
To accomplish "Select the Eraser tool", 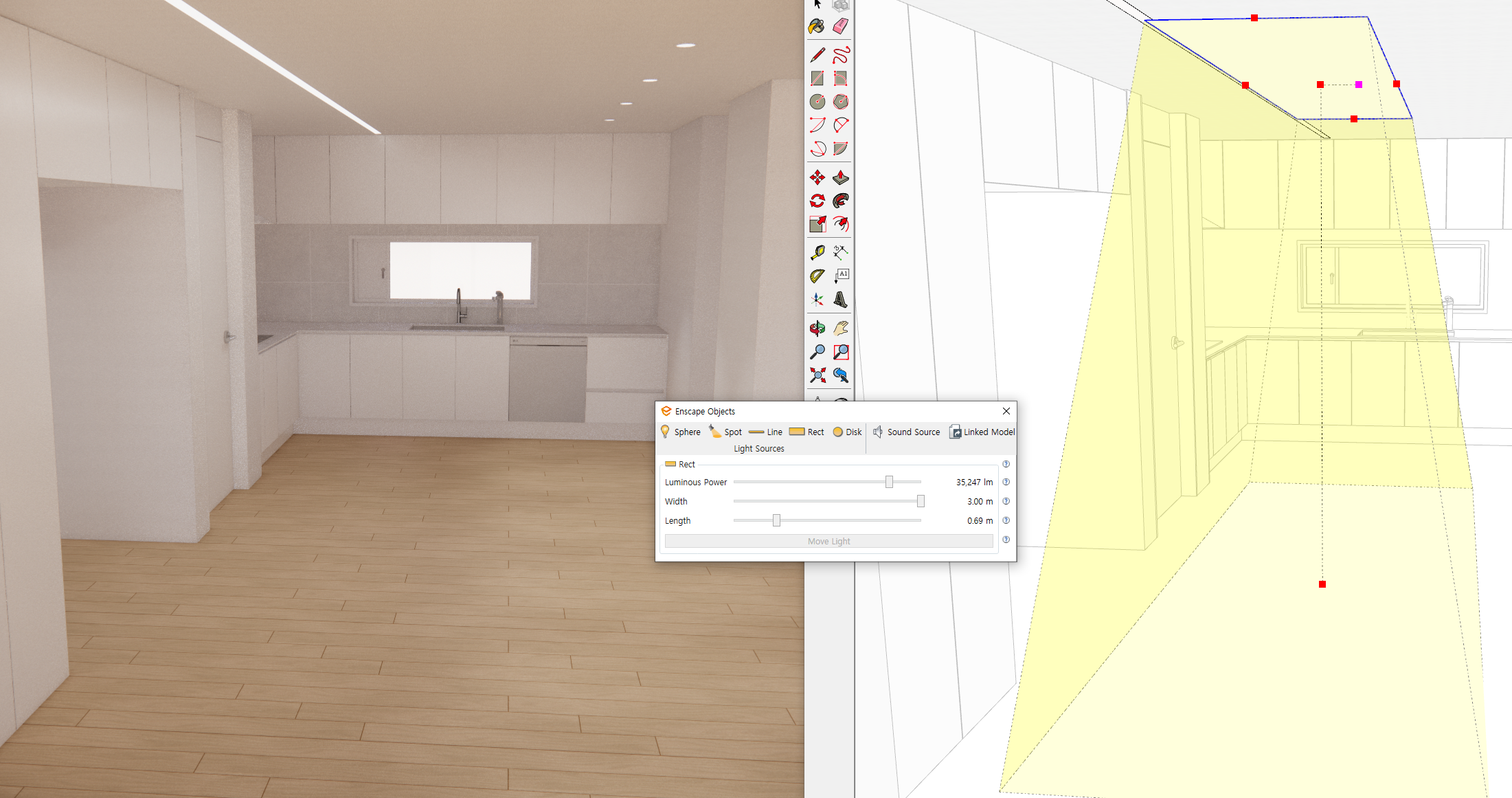I will pyautogui.click(x=840, y=27).
